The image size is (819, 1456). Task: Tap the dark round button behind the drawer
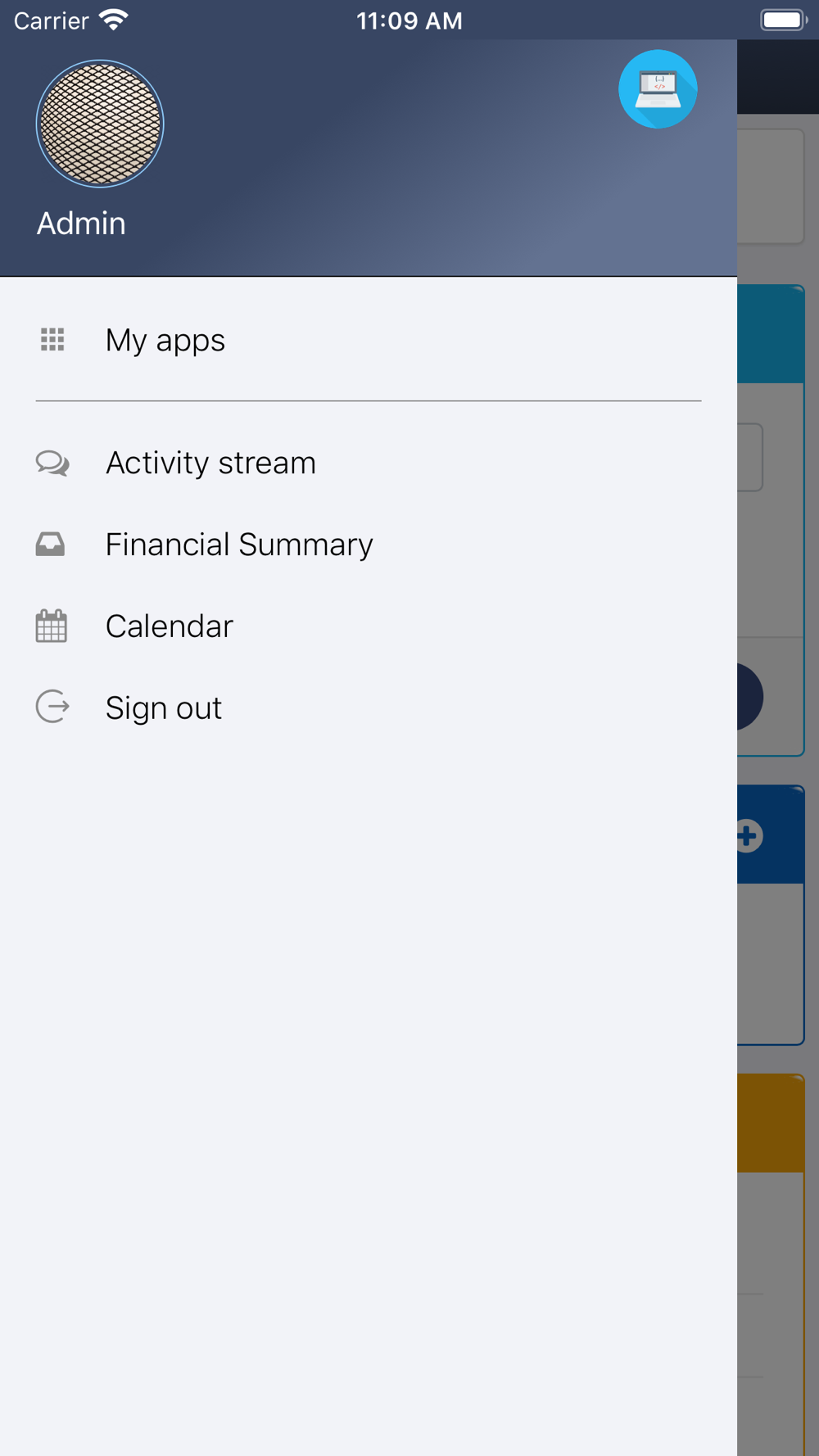pos(749,697)
